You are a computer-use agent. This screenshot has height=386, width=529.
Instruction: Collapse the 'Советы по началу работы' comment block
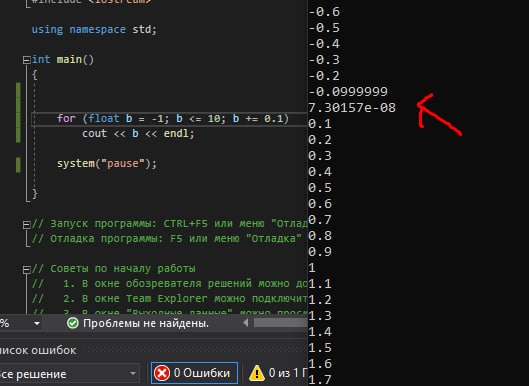tap(26, 270)
